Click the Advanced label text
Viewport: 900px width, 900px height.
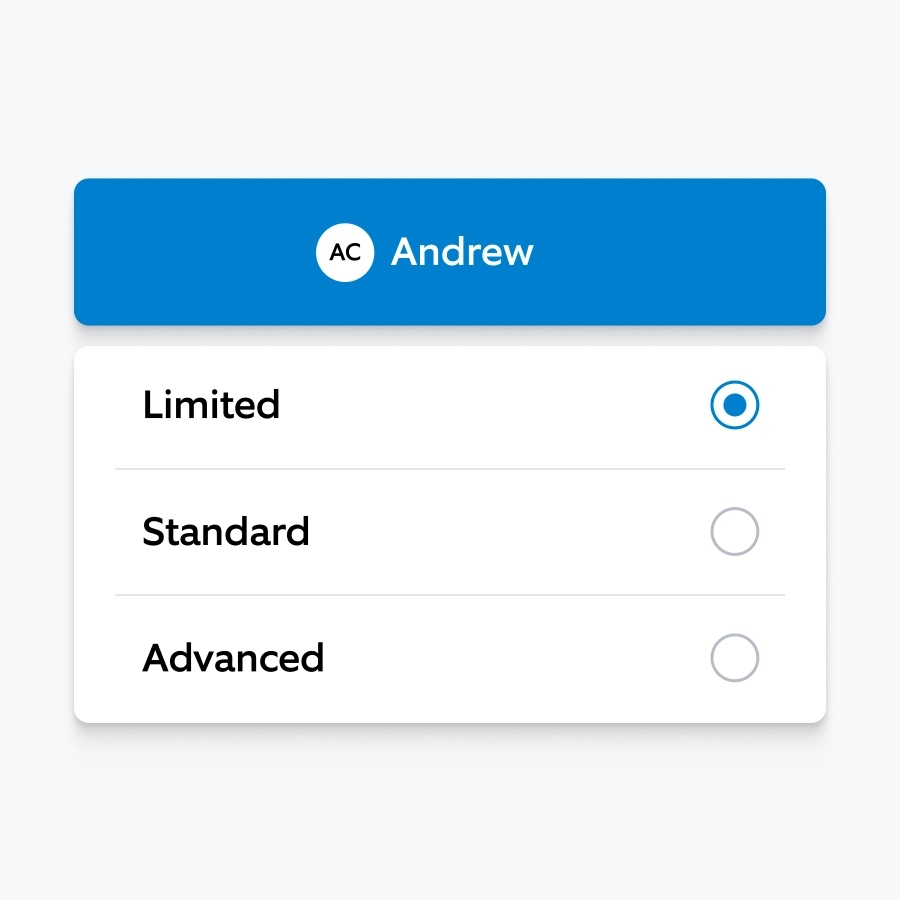[233, 658]
